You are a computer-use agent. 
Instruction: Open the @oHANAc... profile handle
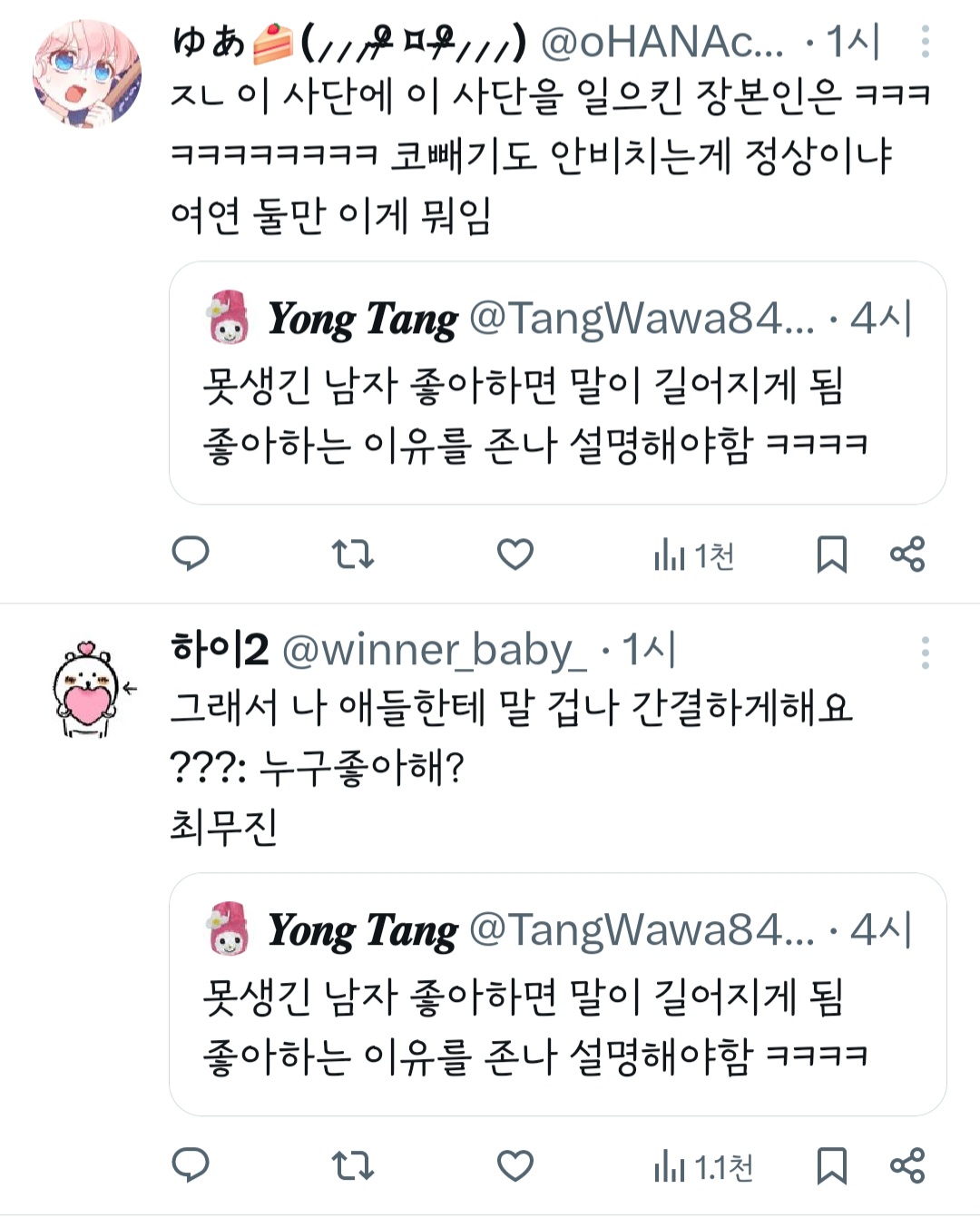pyautogui.click(x=662, y=42)
